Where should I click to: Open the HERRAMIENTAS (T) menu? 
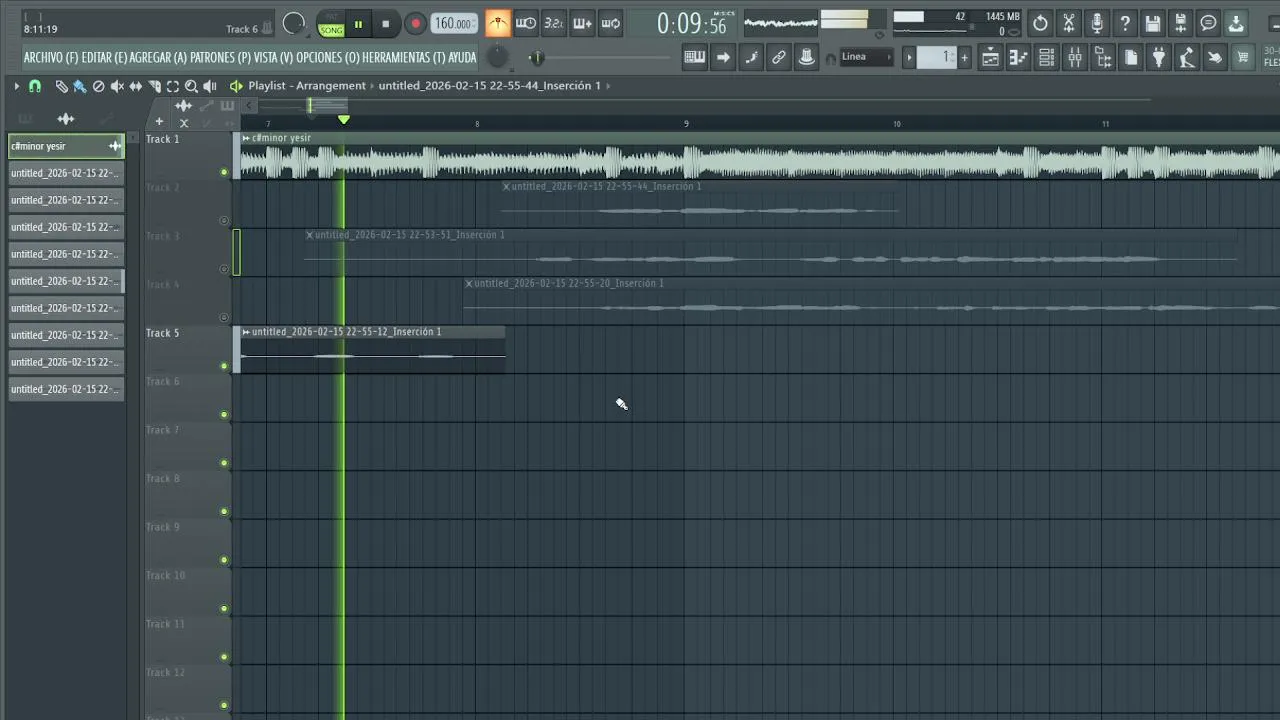[403, 58]
